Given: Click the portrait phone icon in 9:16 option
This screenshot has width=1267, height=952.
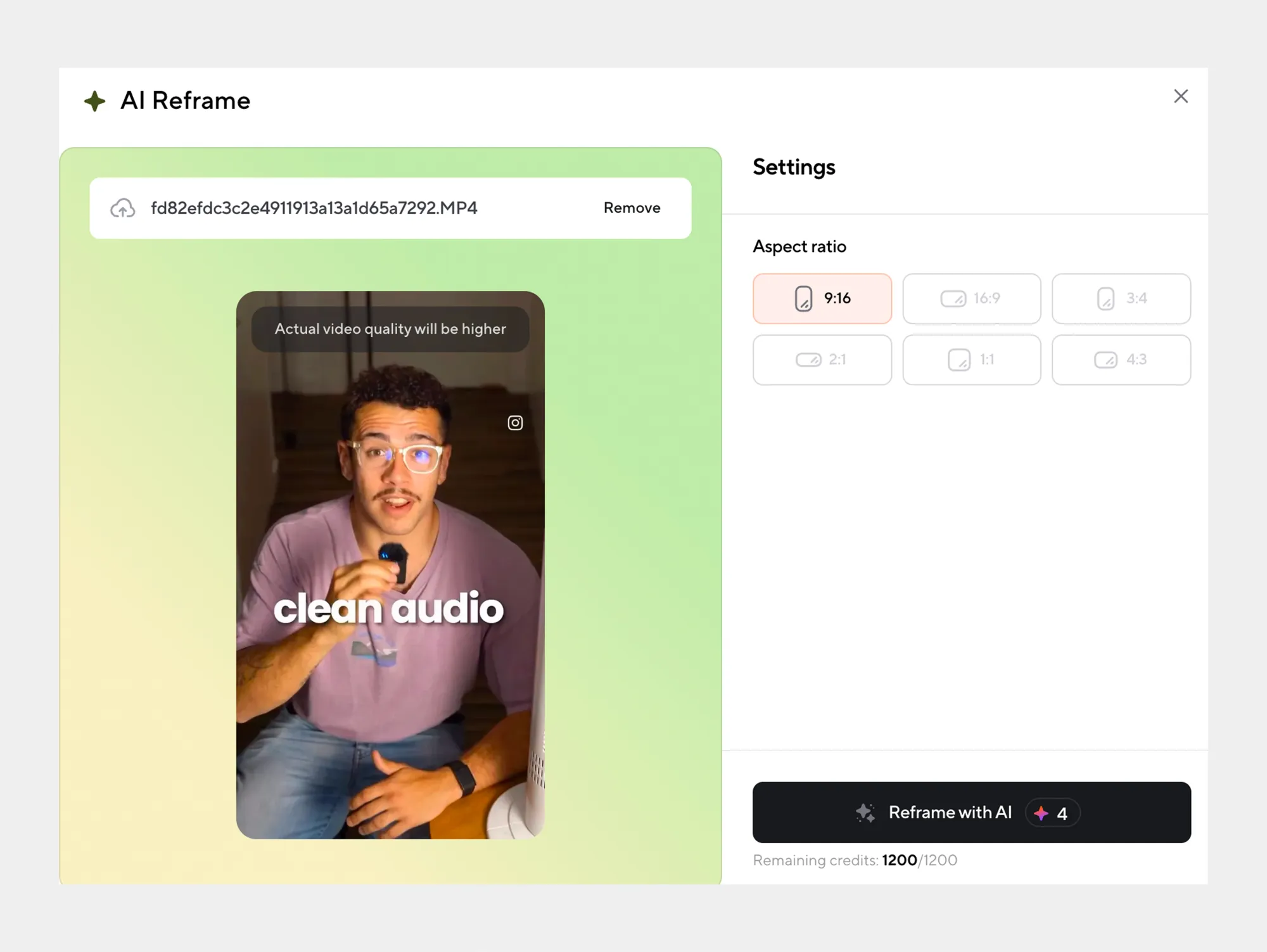Looking at the screenshot, I should pyautogui.click(x=803, y=298).
